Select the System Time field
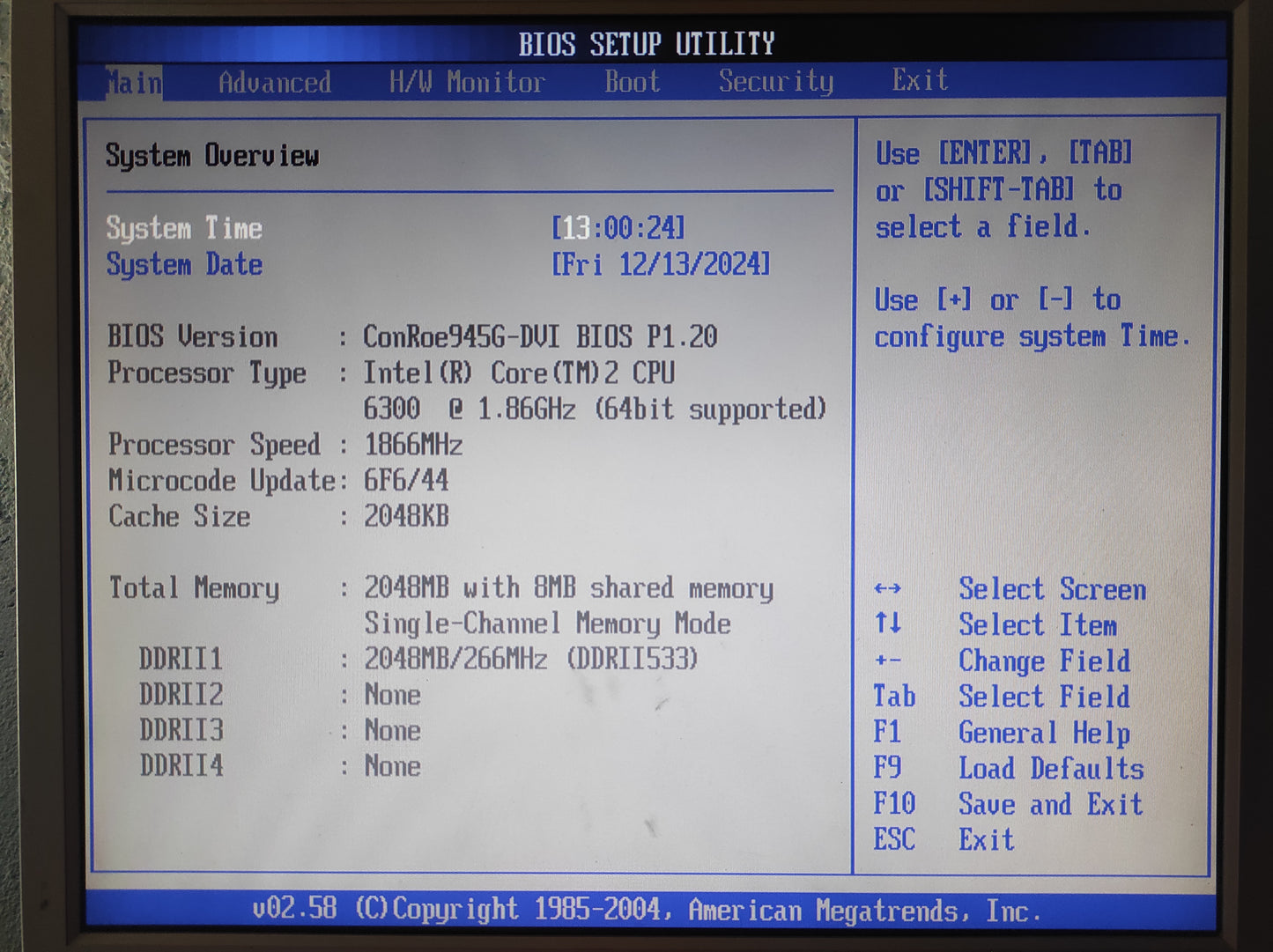The height and width of the screenshot is (952, 1273). coord(184,228)
